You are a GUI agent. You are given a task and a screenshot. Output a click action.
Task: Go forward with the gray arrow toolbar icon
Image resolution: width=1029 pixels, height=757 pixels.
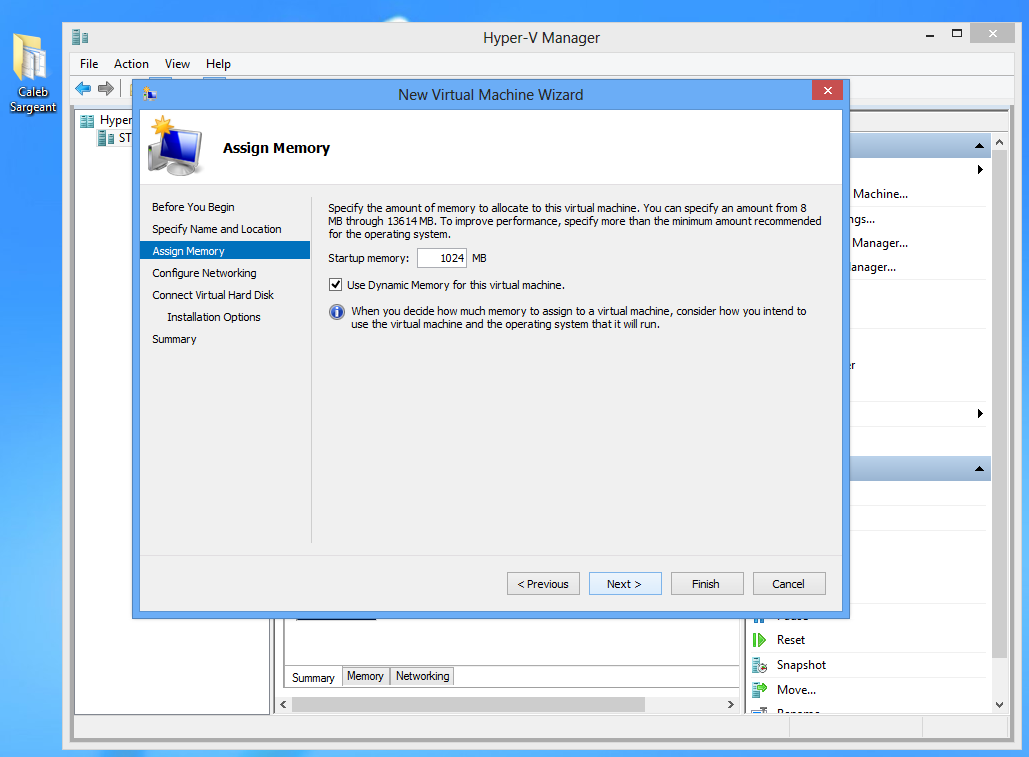click(x=106, y=88)
